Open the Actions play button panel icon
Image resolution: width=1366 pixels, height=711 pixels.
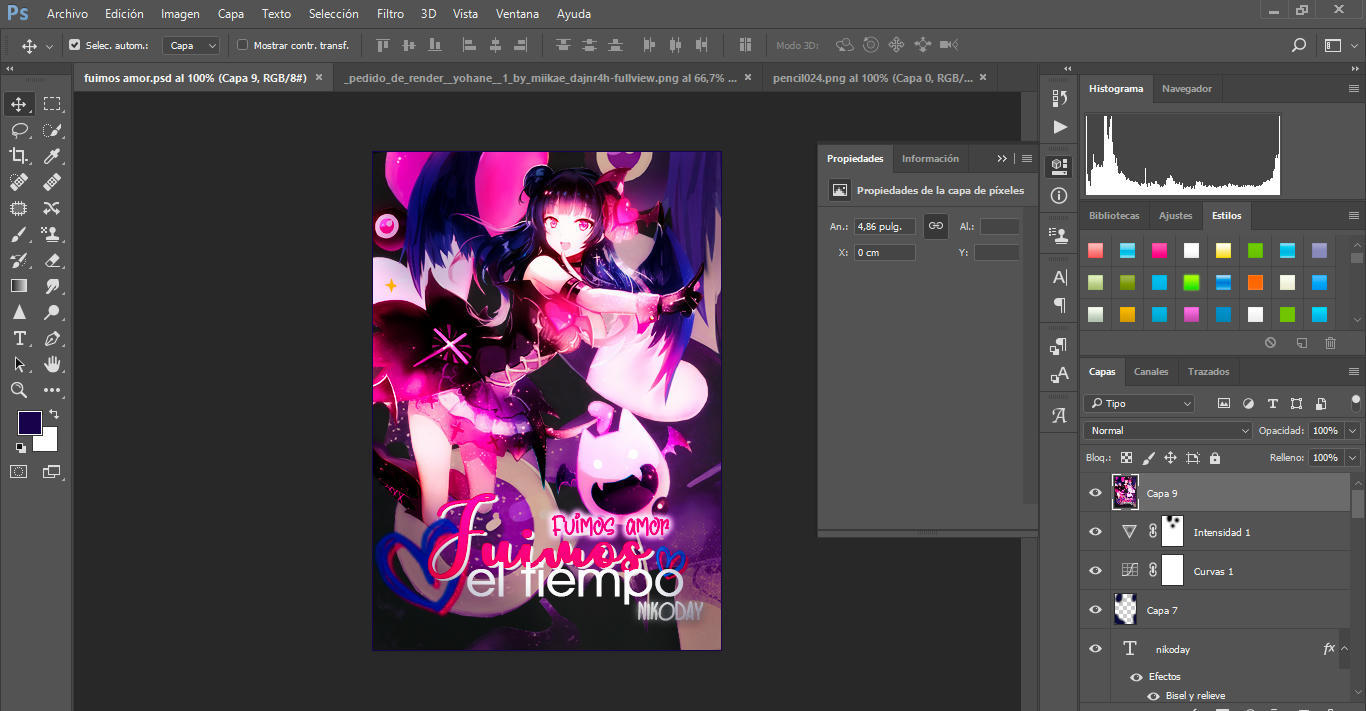pyautogui.click(x=1060, y=127)
